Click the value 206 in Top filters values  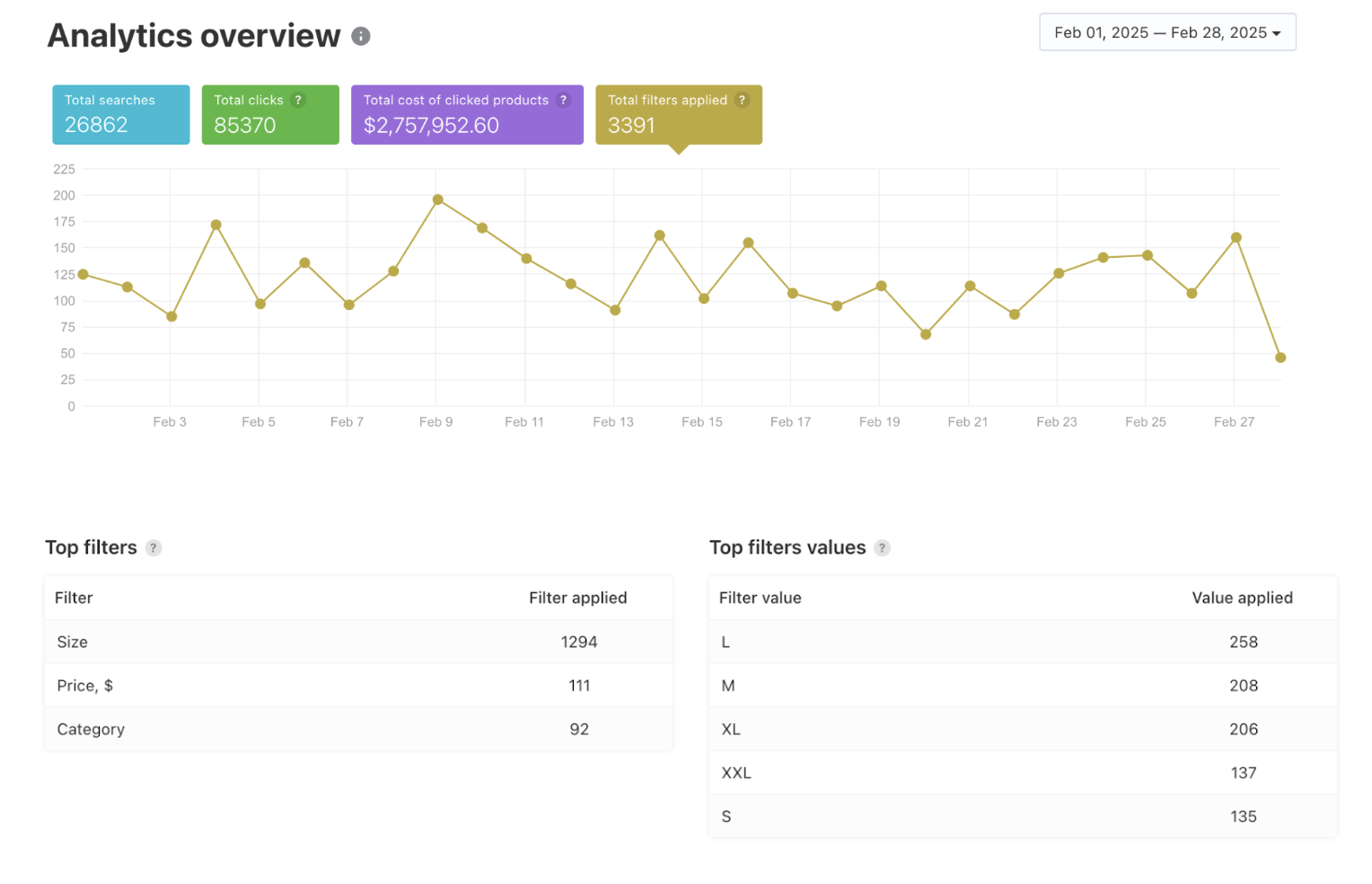click(1244, 729)
